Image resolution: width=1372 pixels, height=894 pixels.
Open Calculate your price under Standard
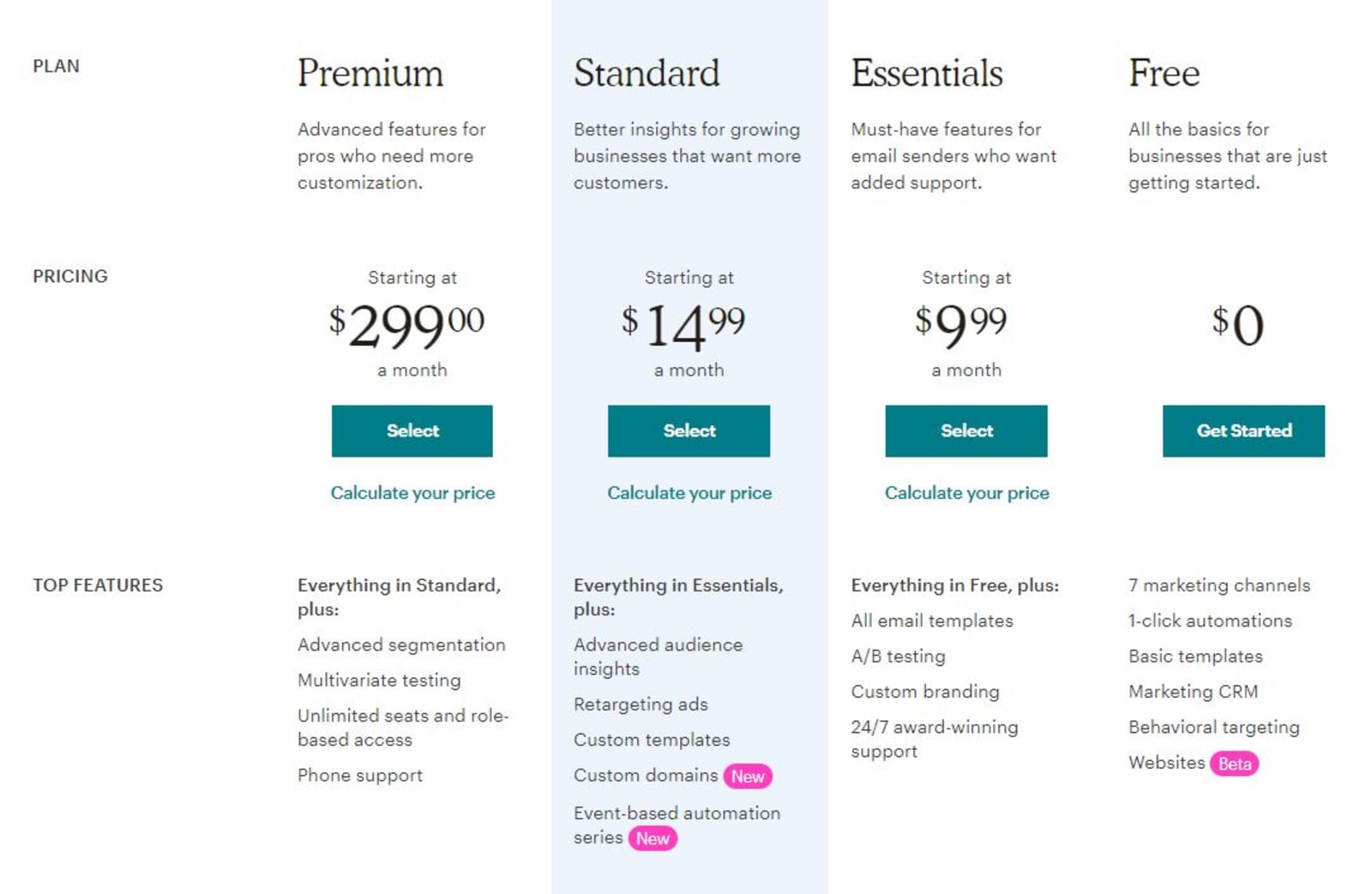(x=689, y=493)
